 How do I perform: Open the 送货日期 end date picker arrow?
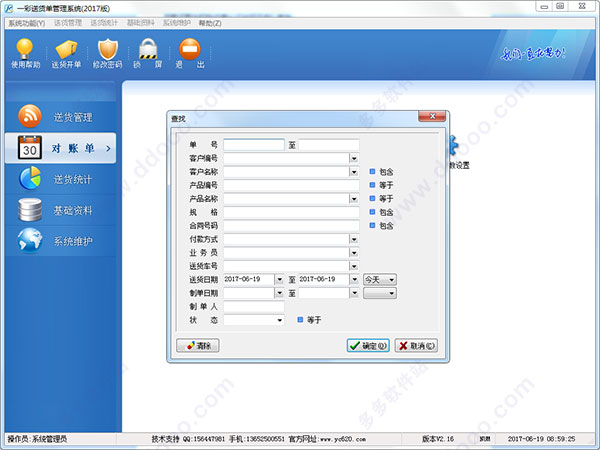tap(354, 280)
